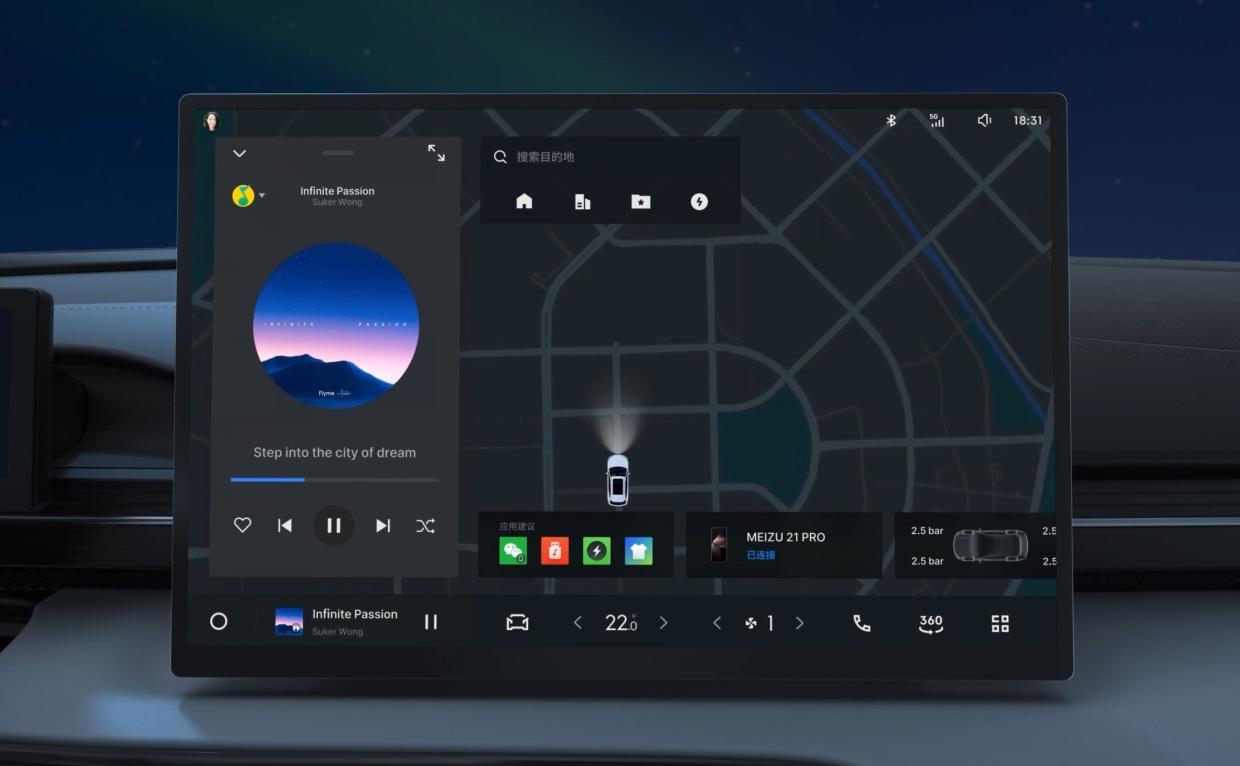Pause playback in the bottom mini player
This screenshot has width=1240, height=766.
431,622
